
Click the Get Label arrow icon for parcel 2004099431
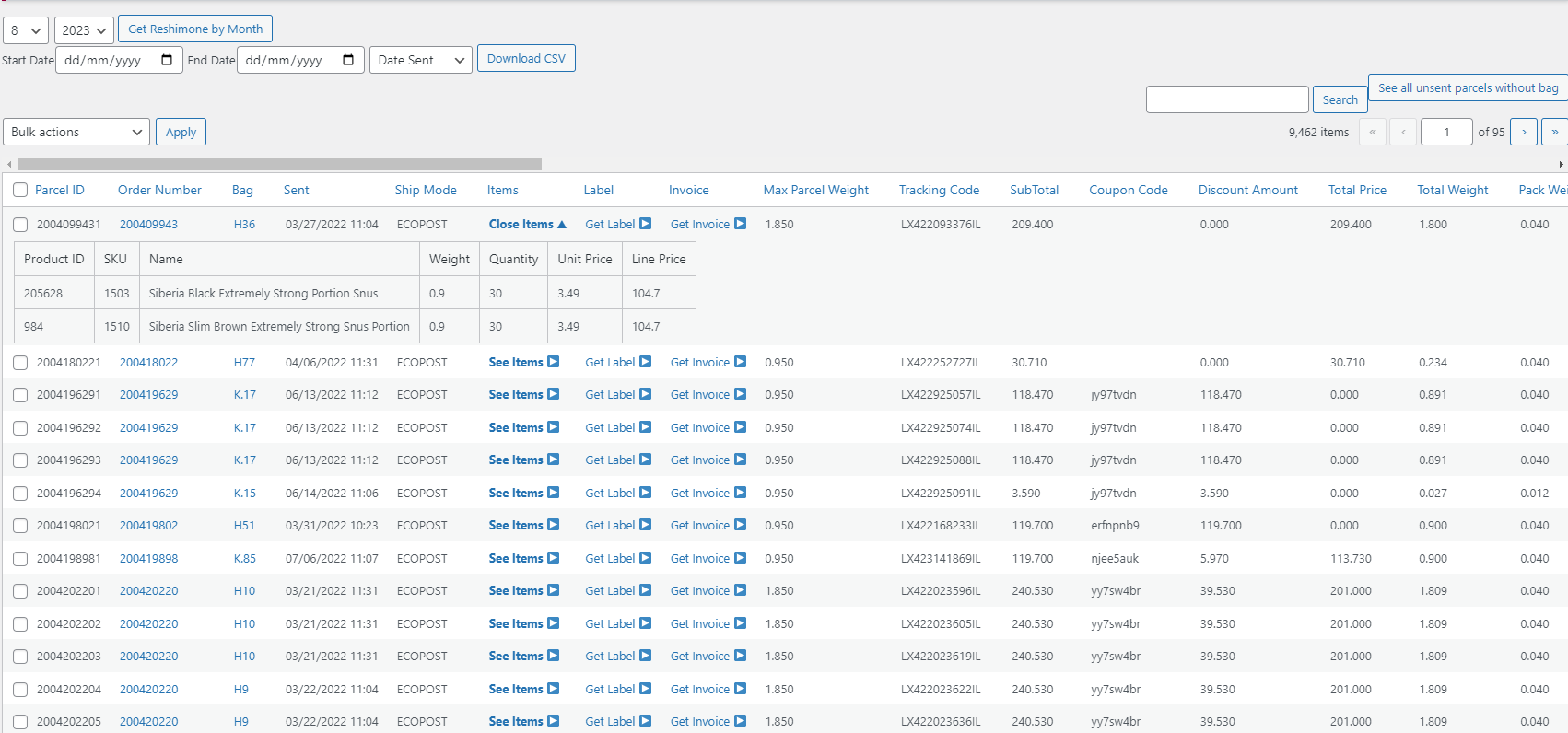646,224
